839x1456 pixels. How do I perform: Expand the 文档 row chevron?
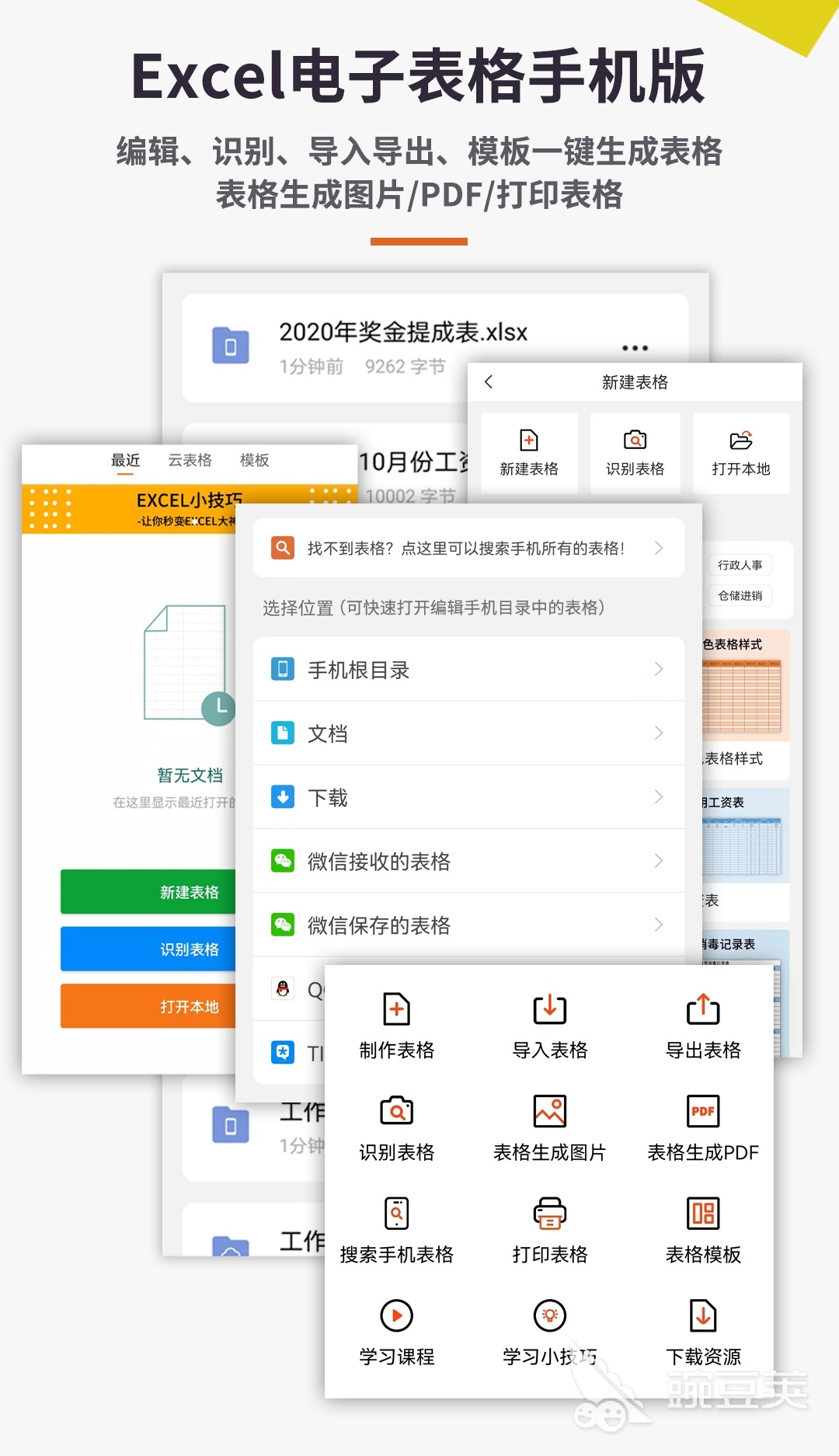659,733
